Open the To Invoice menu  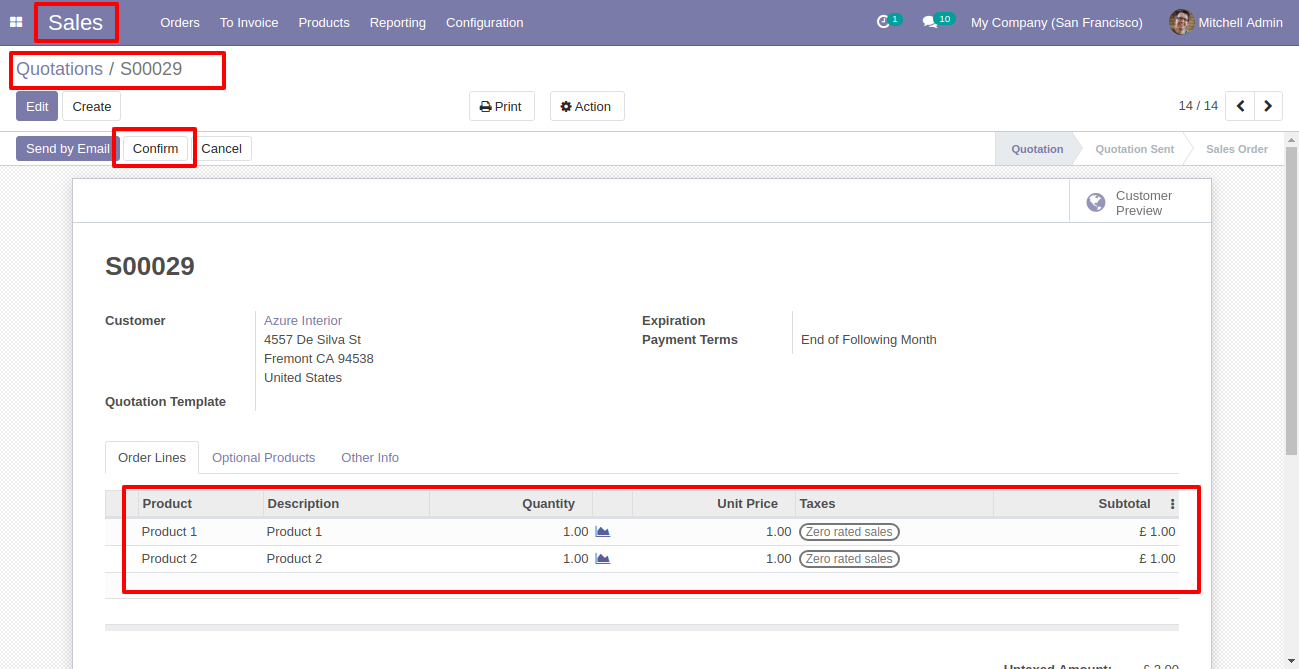point(249,22)
